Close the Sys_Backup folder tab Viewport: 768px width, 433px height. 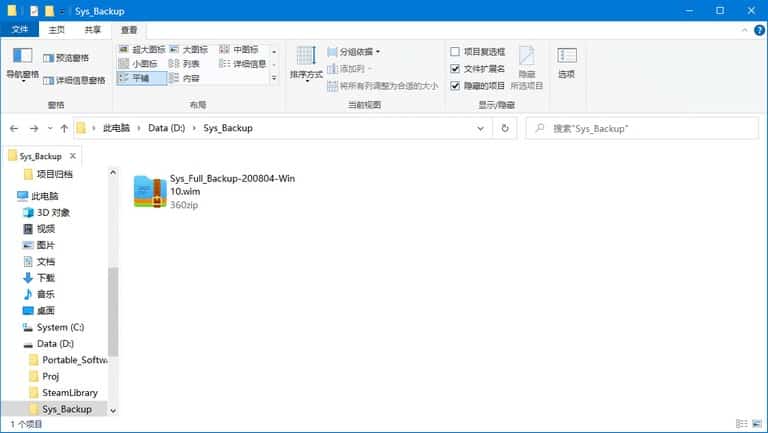pos(72,156)
